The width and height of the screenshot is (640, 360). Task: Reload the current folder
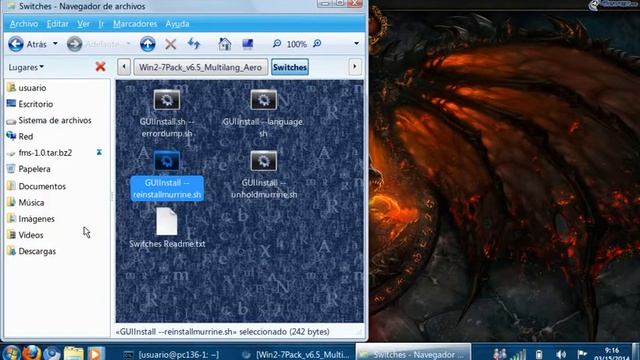tap(194, 44)
